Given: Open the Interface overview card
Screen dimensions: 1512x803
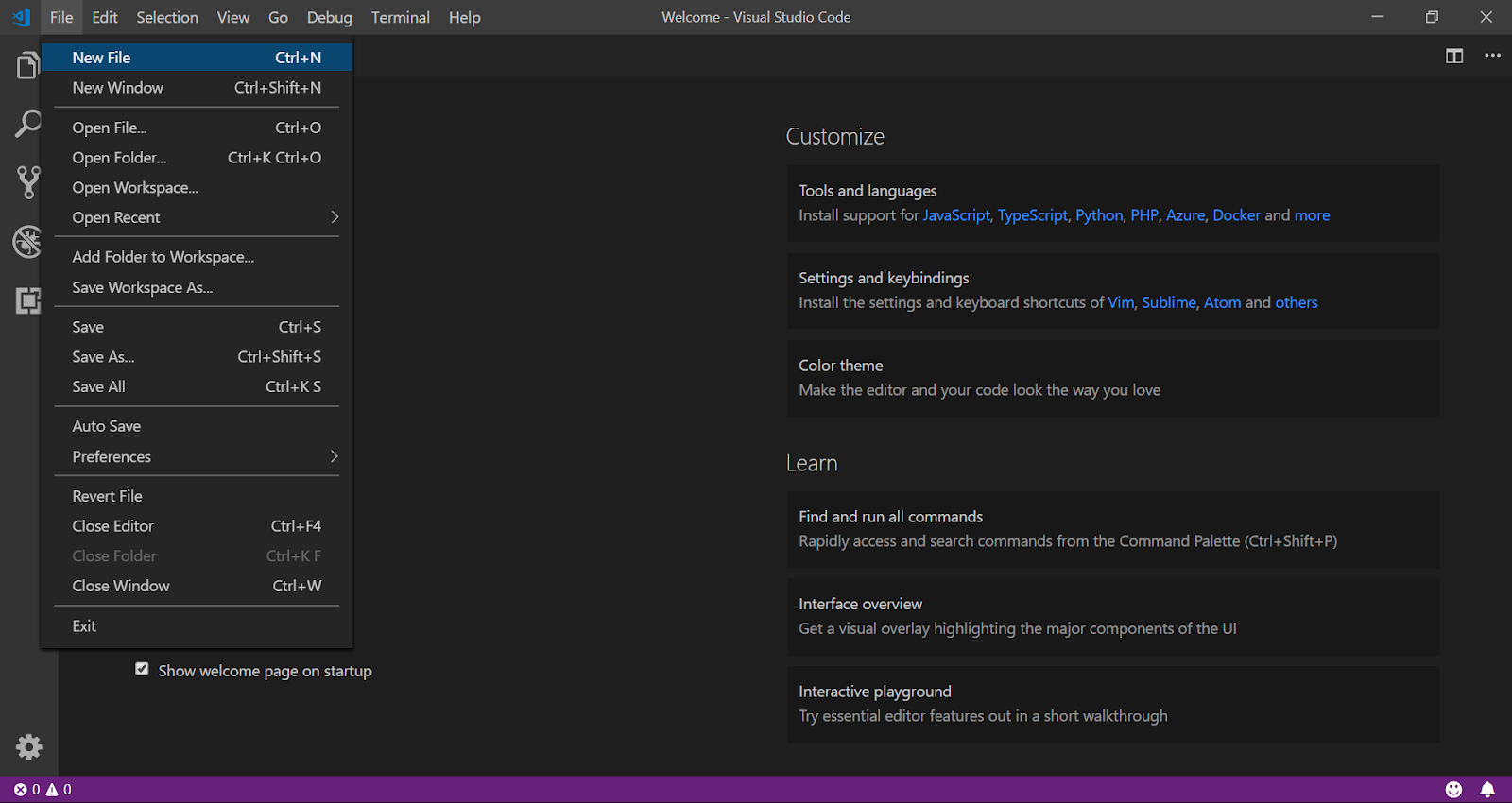Looking at the screenshot, I should coord(1113,617).
